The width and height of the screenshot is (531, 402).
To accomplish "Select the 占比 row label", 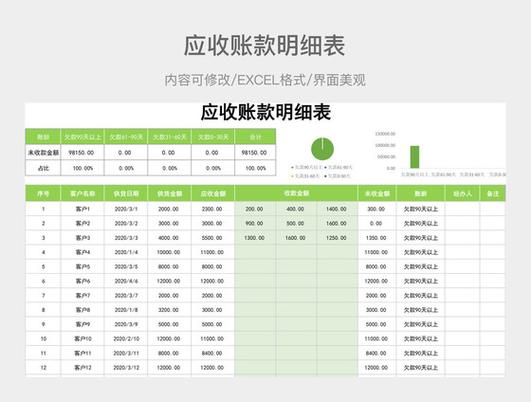I will tap(43, 168).
